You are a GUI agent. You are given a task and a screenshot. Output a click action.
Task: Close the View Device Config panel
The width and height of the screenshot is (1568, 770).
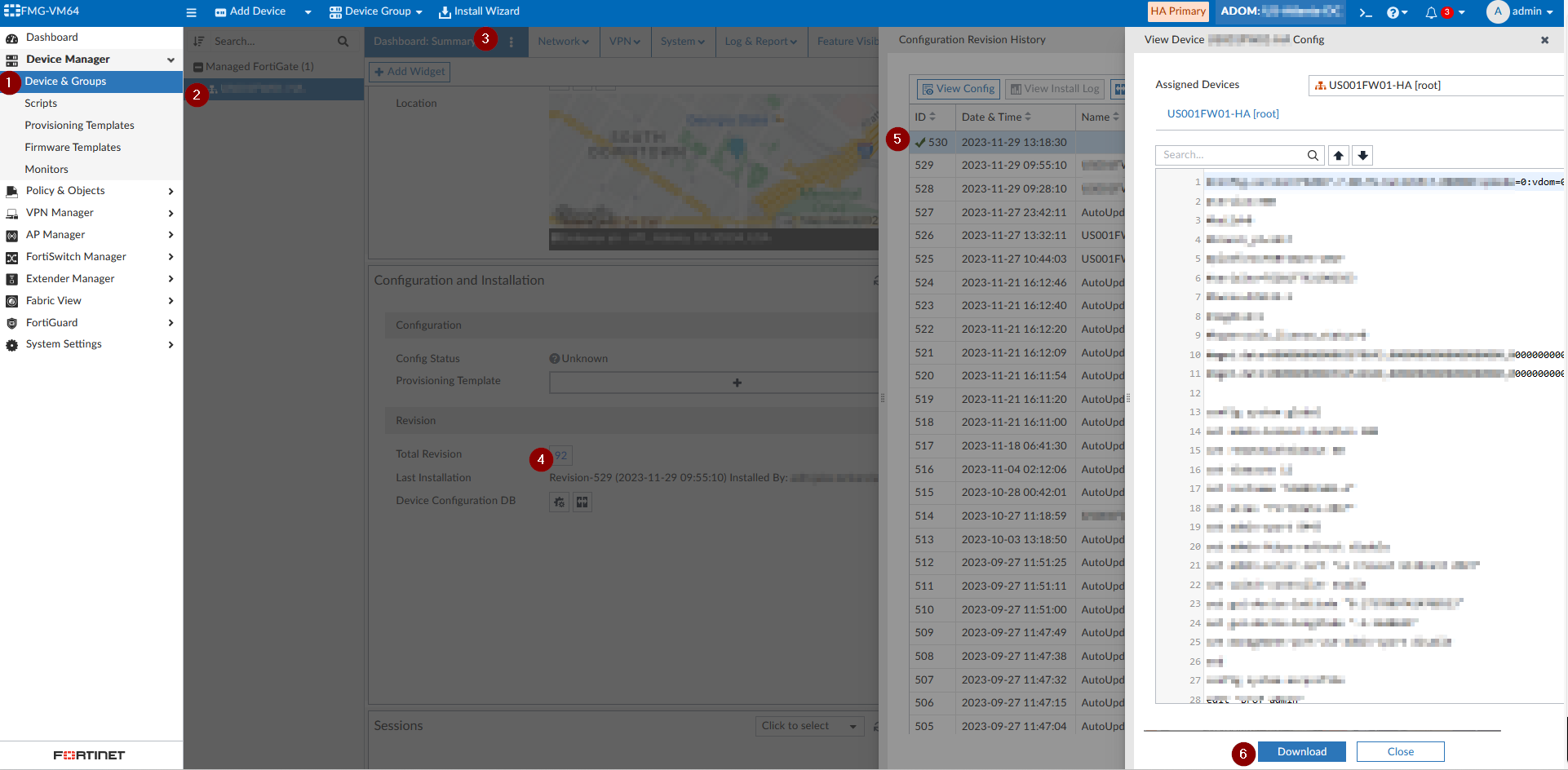tap(1544, 40)
